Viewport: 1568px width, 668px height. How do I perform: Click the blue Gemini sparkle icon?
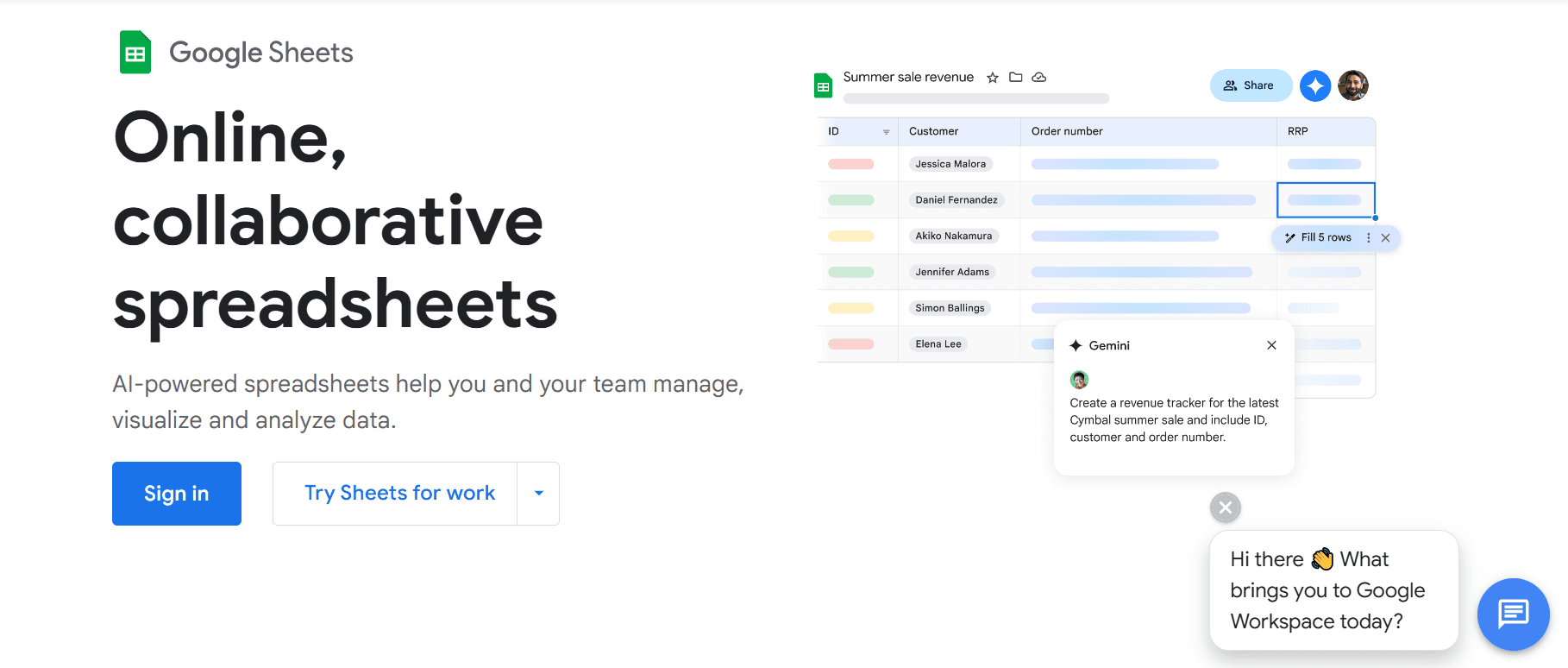pos(1315,85)
